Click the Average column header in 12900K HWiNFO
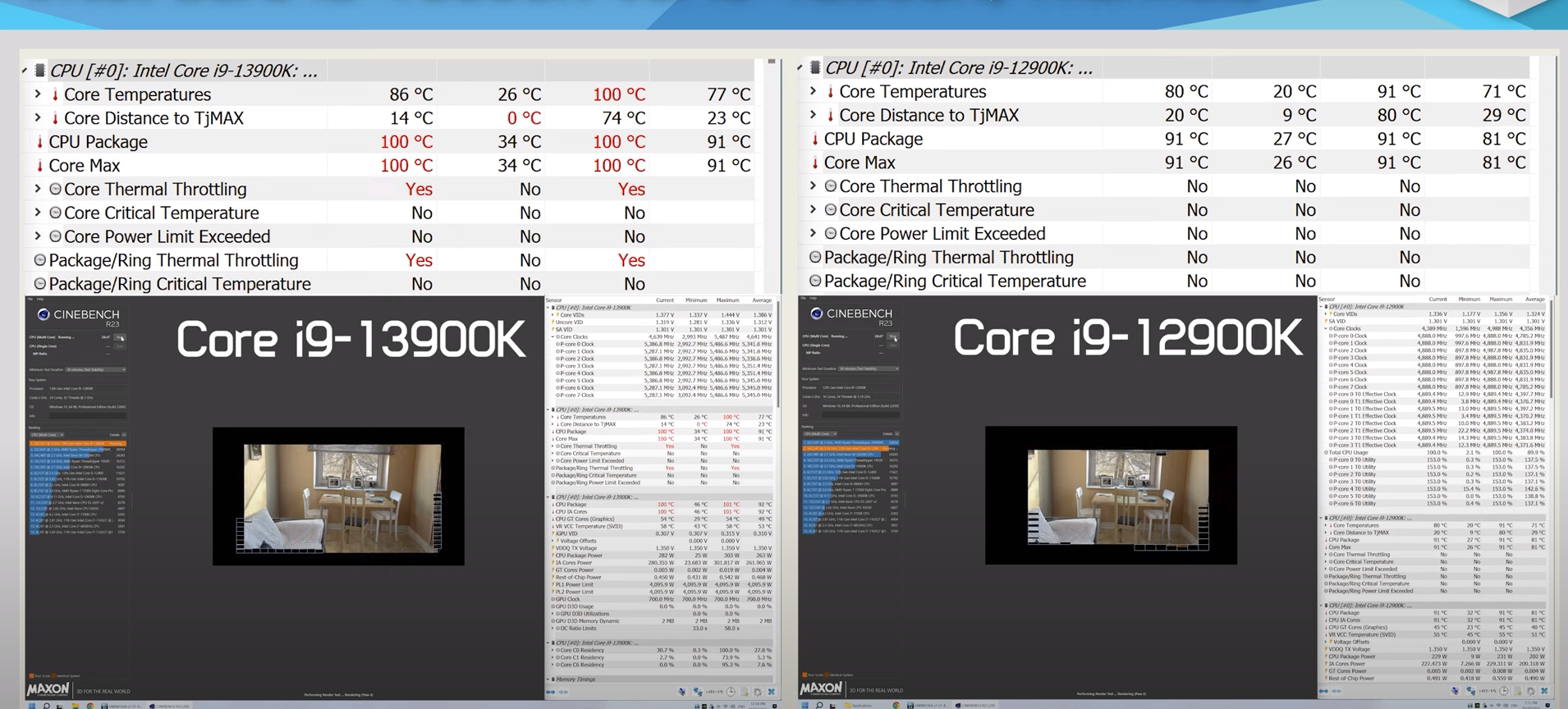 click(x=1534, y=300)
